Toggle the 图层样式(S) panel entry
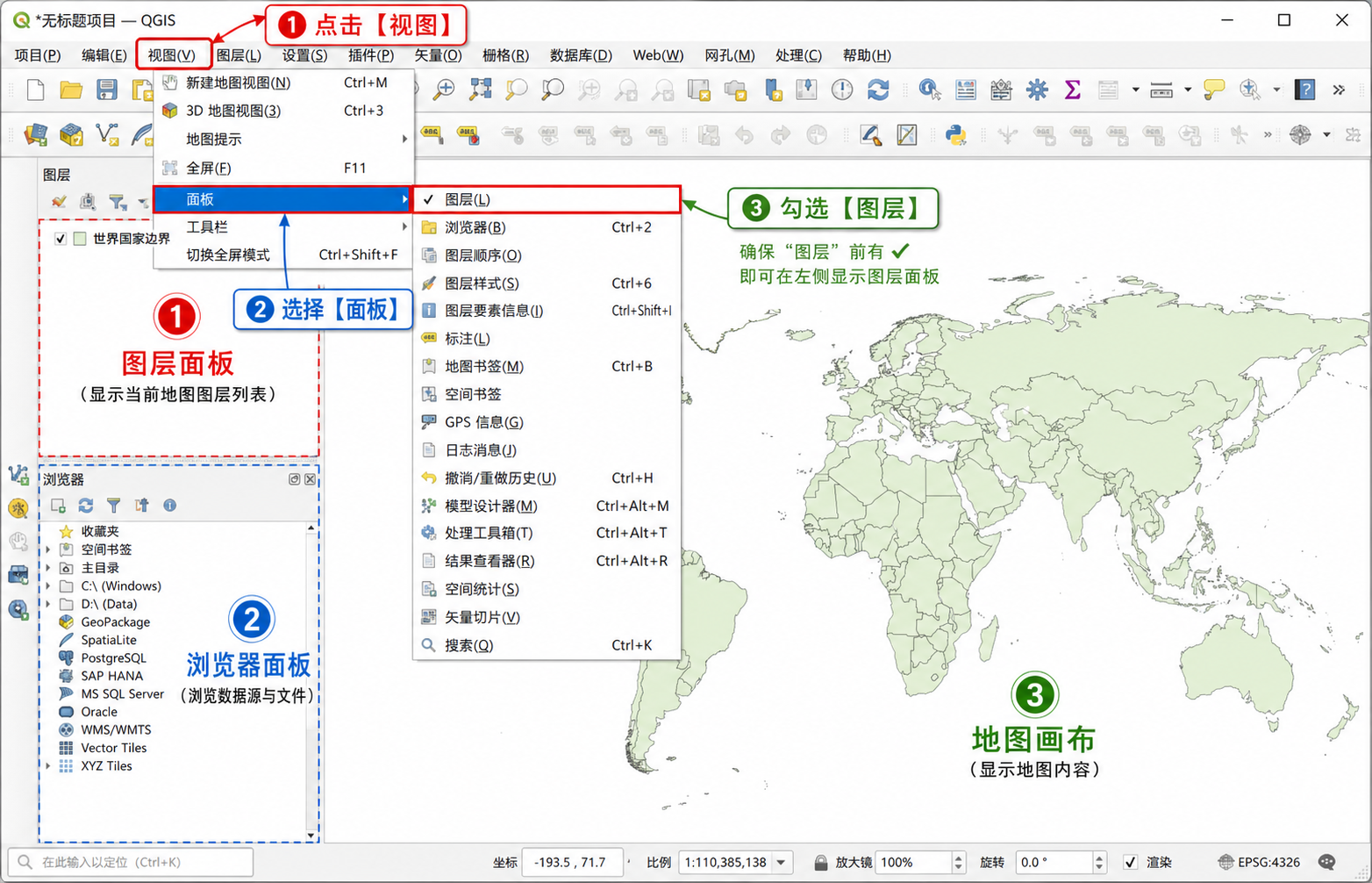 547,284
